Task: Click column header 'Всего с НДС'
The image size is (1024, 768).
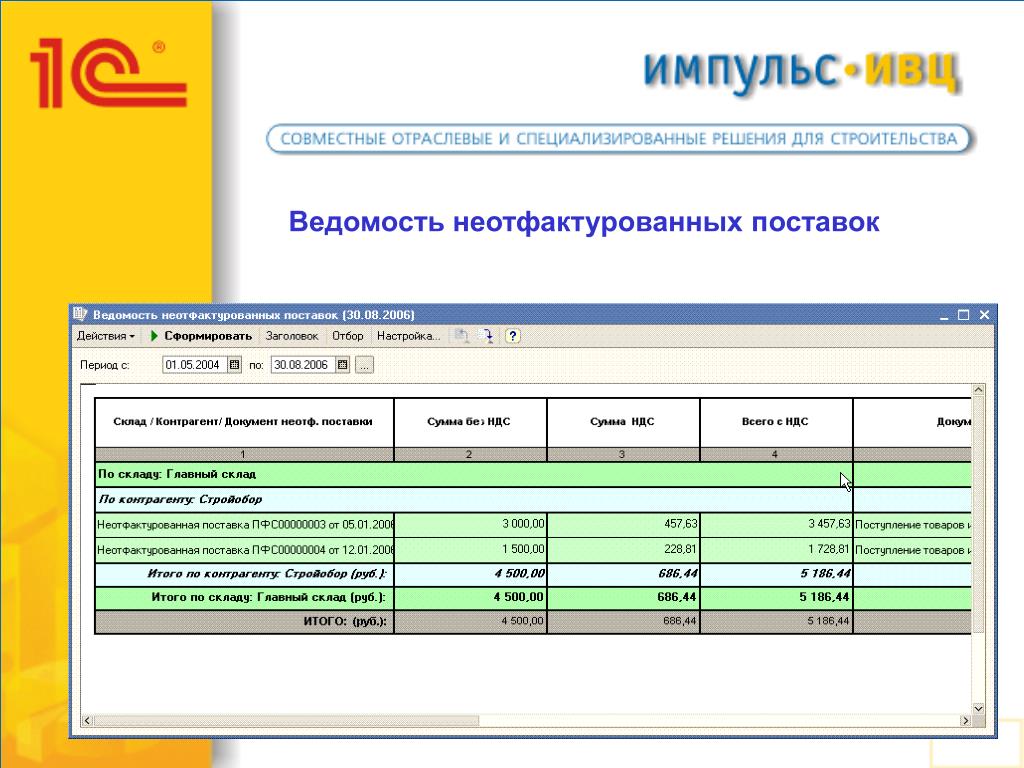Action: (x=775, y=422)
